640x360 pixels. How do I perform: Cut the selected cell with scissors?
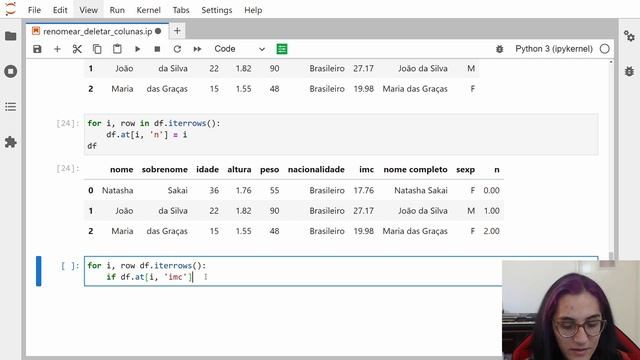pos(77,49)
